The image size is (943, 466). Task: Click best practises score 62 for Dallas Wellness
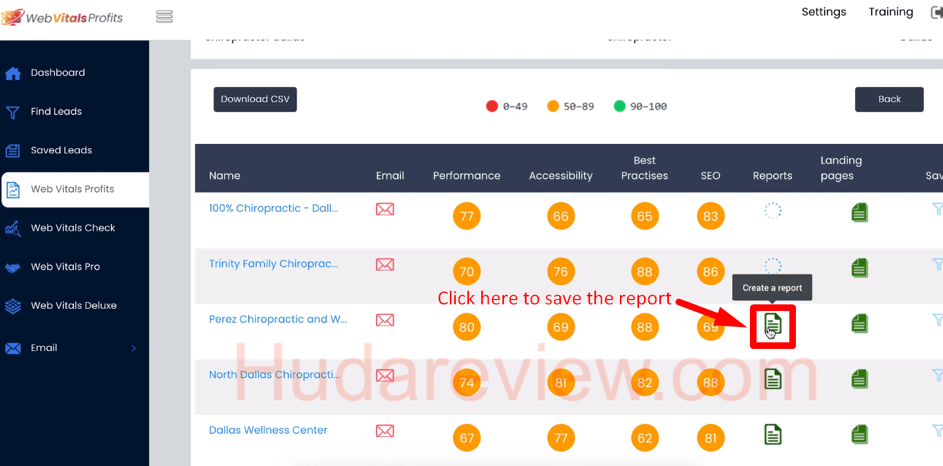click(x=645, y=438)
